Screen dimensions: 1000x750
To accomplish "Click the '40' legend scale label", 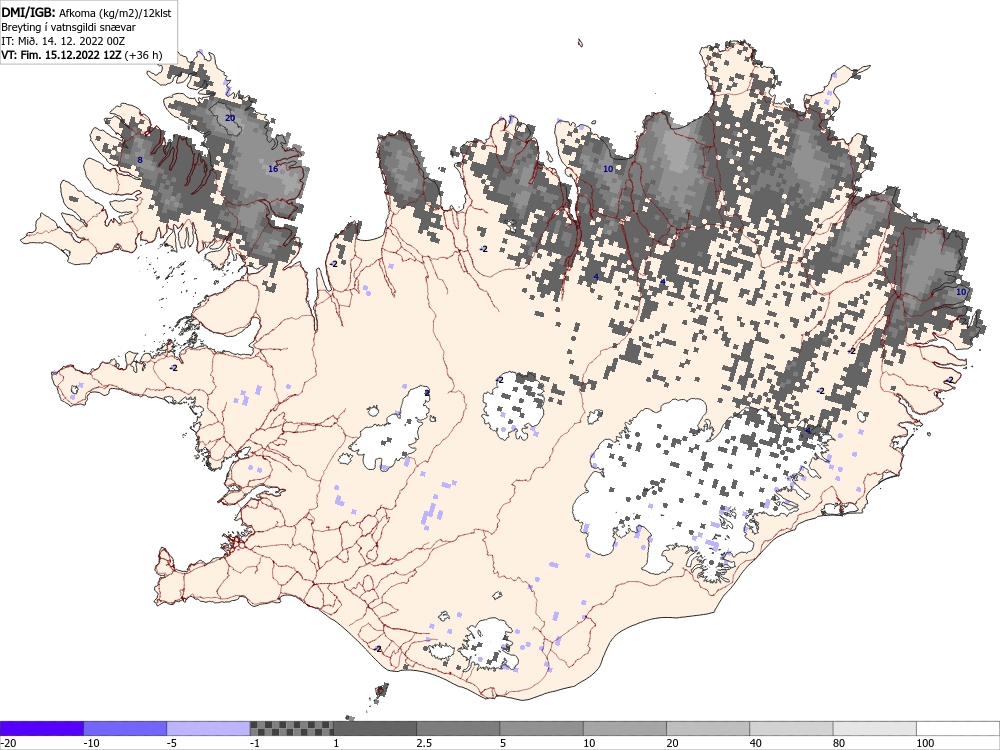I will click(x=756, y=743).
